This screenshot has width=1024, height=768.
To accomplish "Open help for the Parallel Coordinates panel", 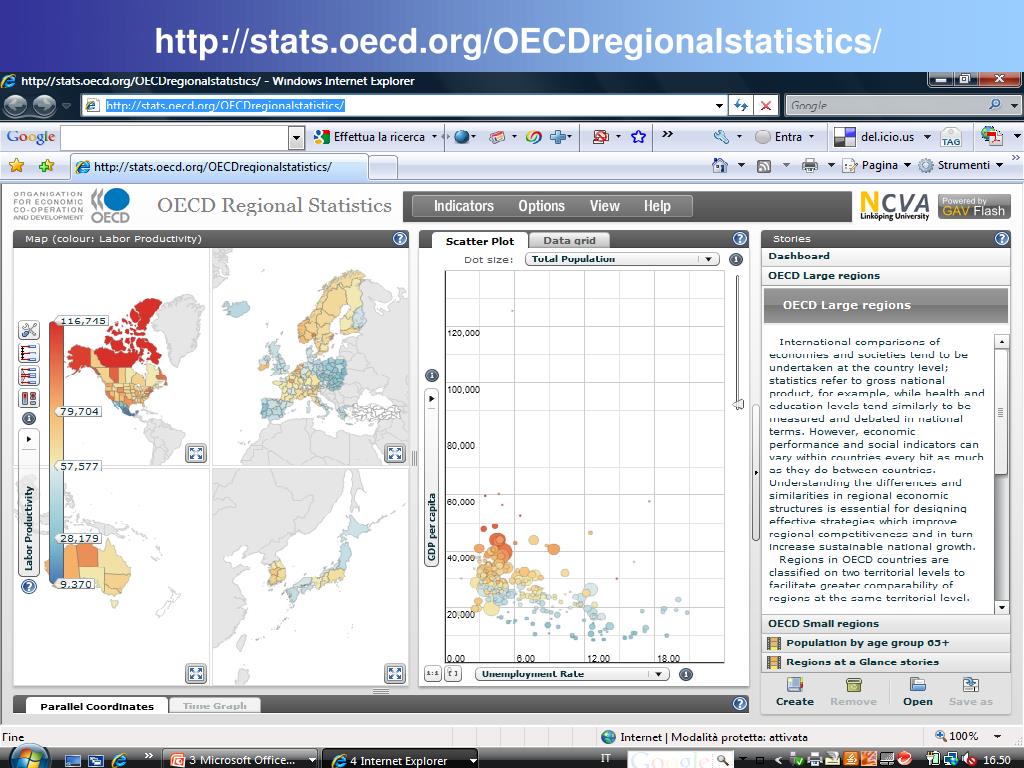I will click(x=739, y=703).
